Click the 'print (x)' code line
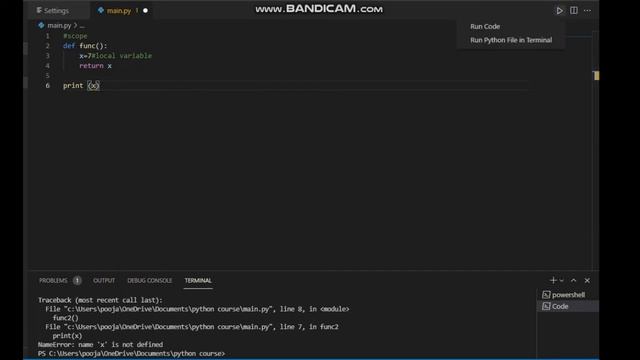640x360 pixels. coord(81,85)
